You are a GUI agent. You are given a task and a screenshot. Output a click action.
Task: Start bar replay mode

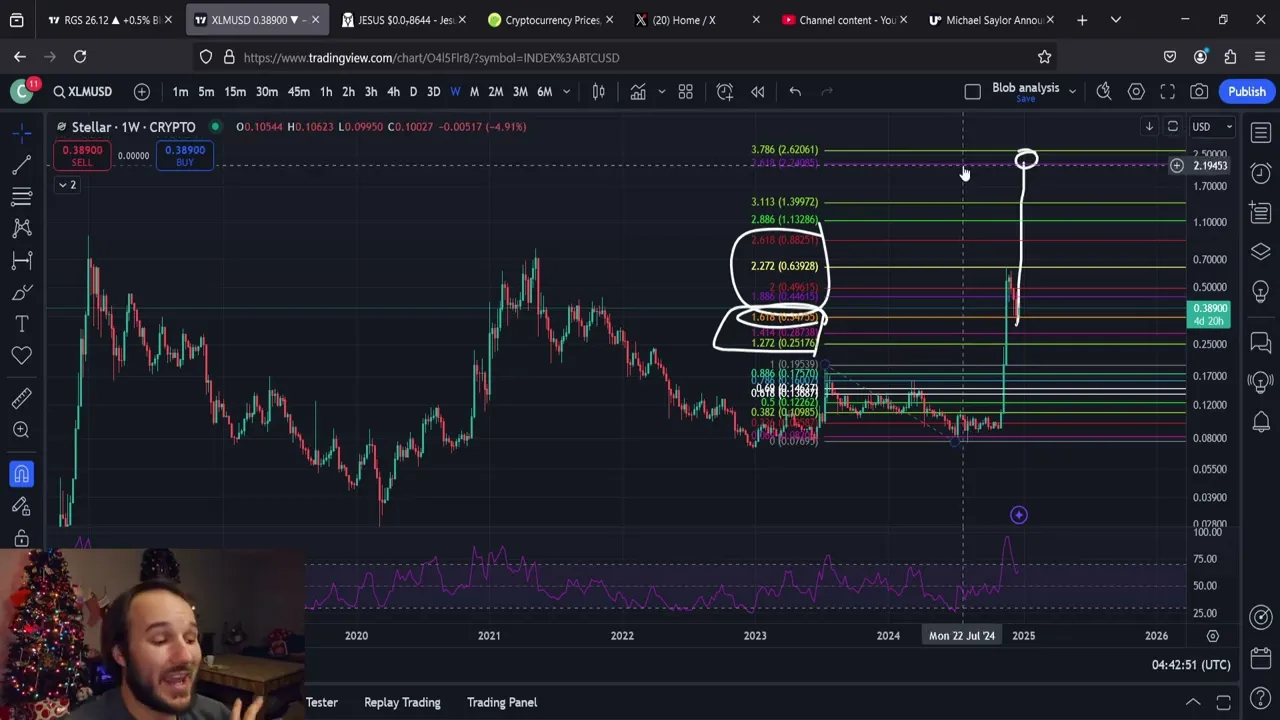[758, 92]
